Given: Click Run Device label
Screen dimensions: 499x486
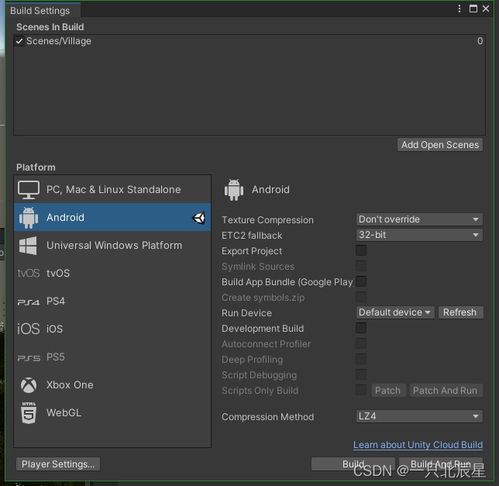Looking at the screenshot, I should pyautogui.click(x=247, y=313).
